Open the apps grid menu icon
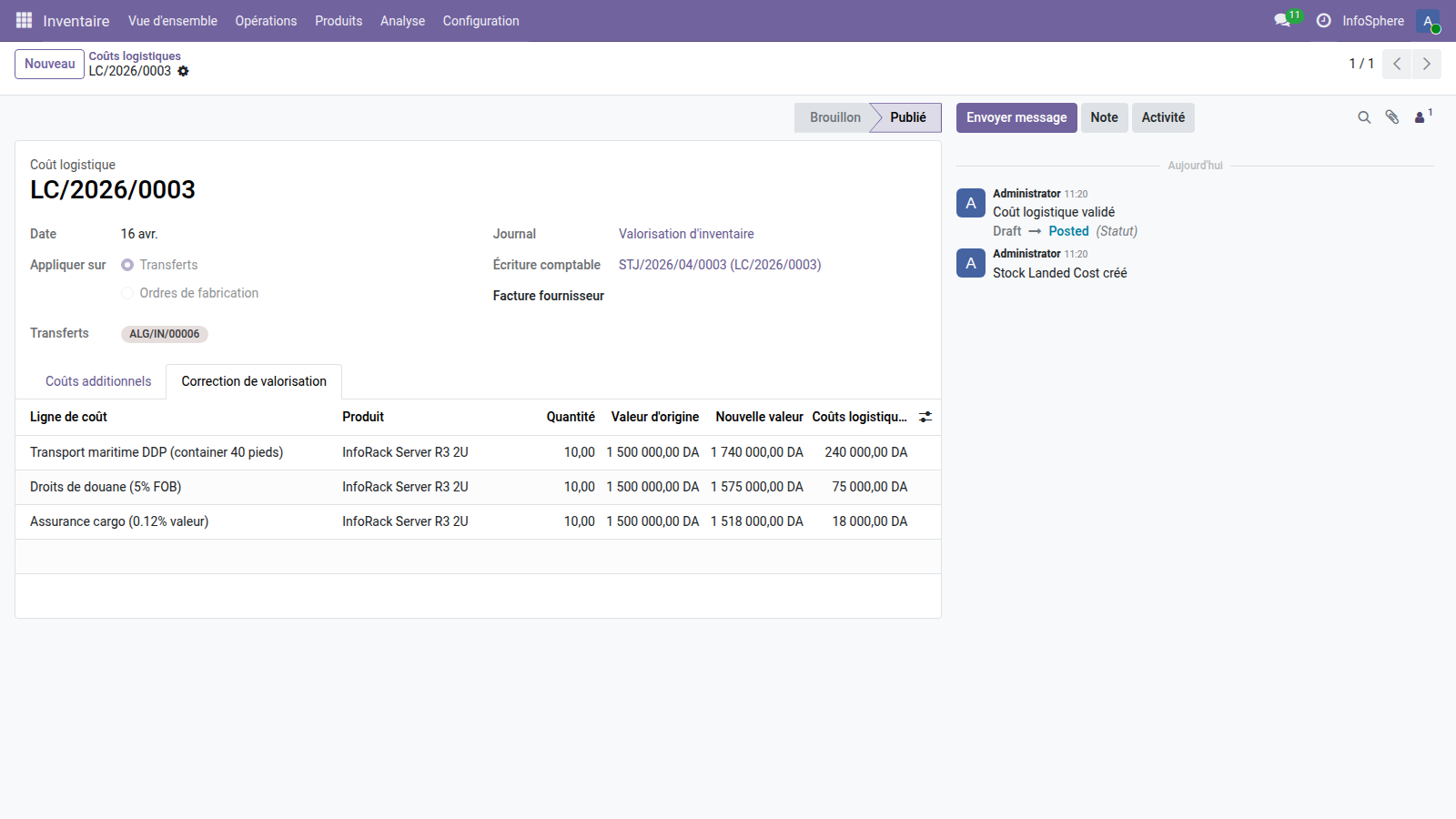The width and height of the screenshot is (1456, 819). [24, 20]
